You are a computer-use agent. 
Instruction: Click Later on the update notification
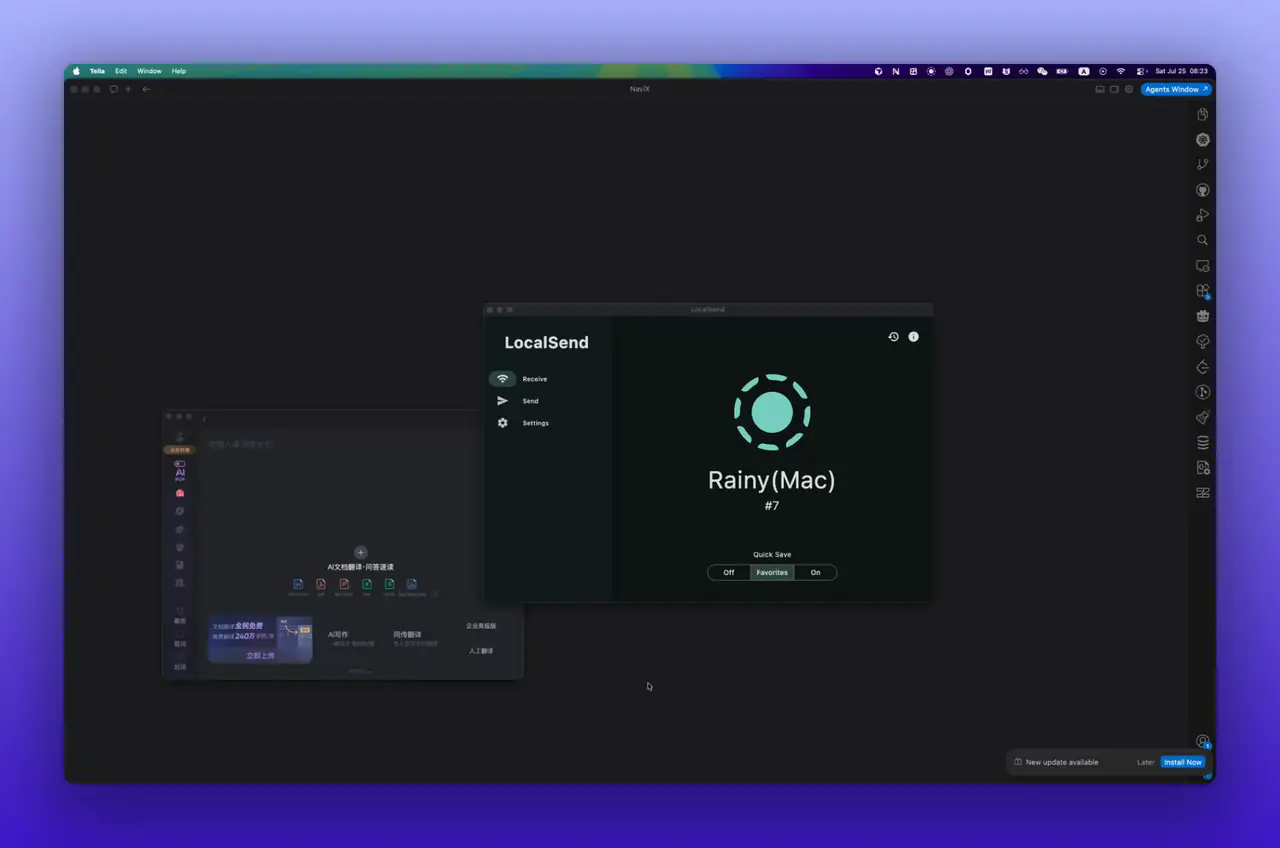pyautogui.click(x=1146, y=762)
